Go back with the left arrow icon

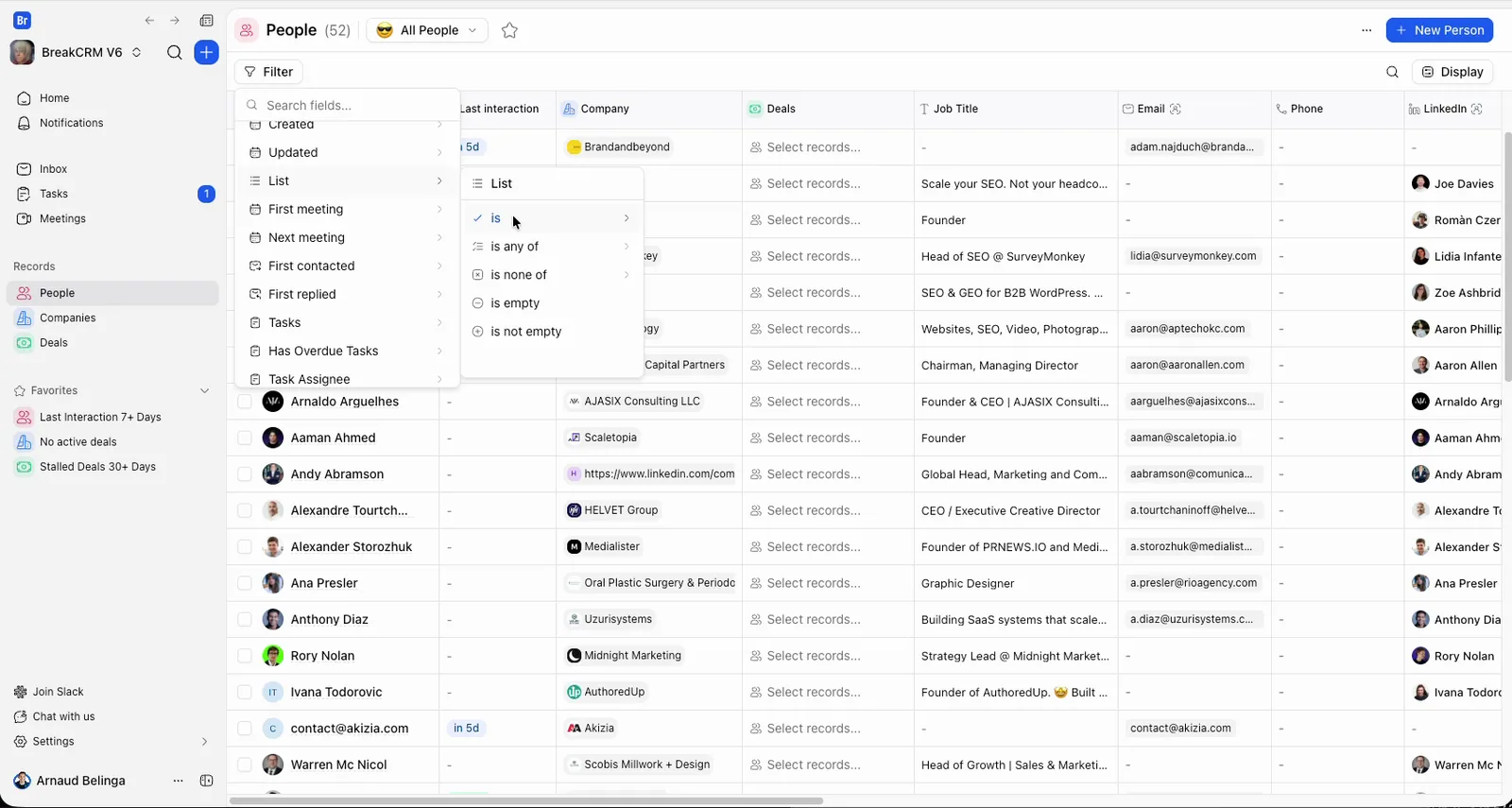point(149,21)
